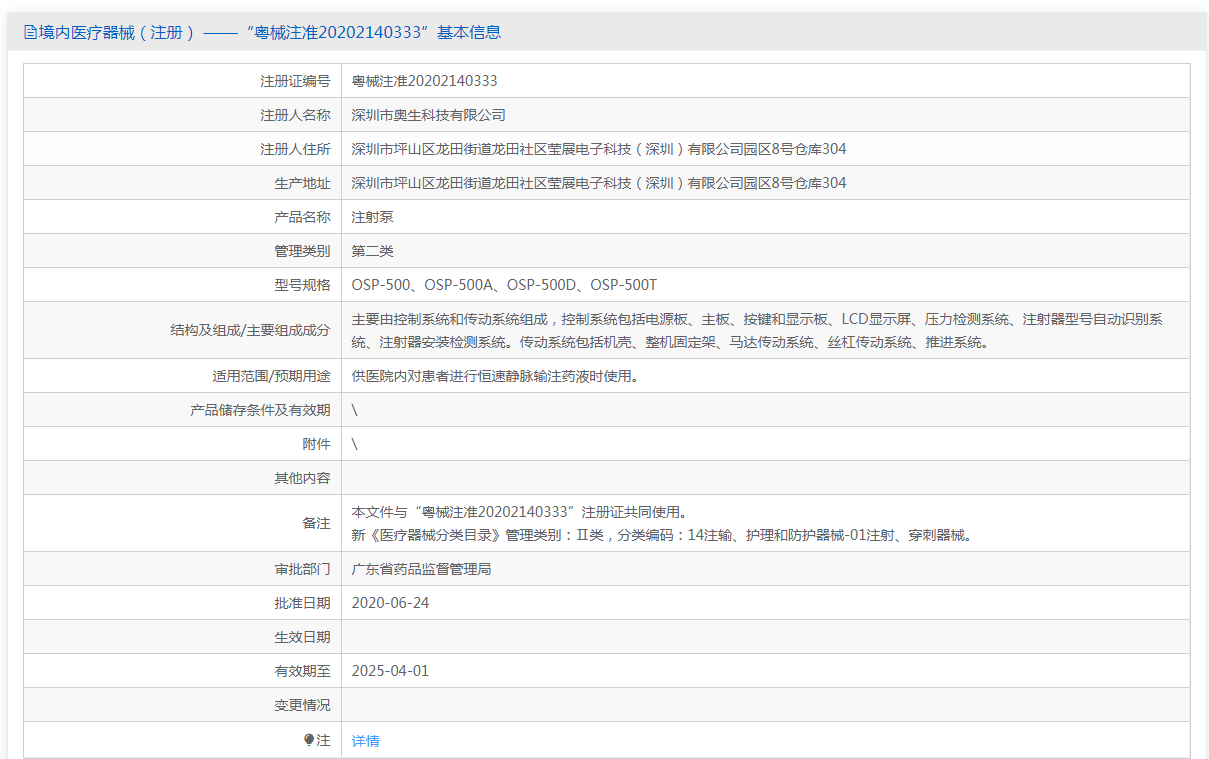Click the 生产地址 row label
This screenshot has height=759, width=1209.
pos(302,183)
